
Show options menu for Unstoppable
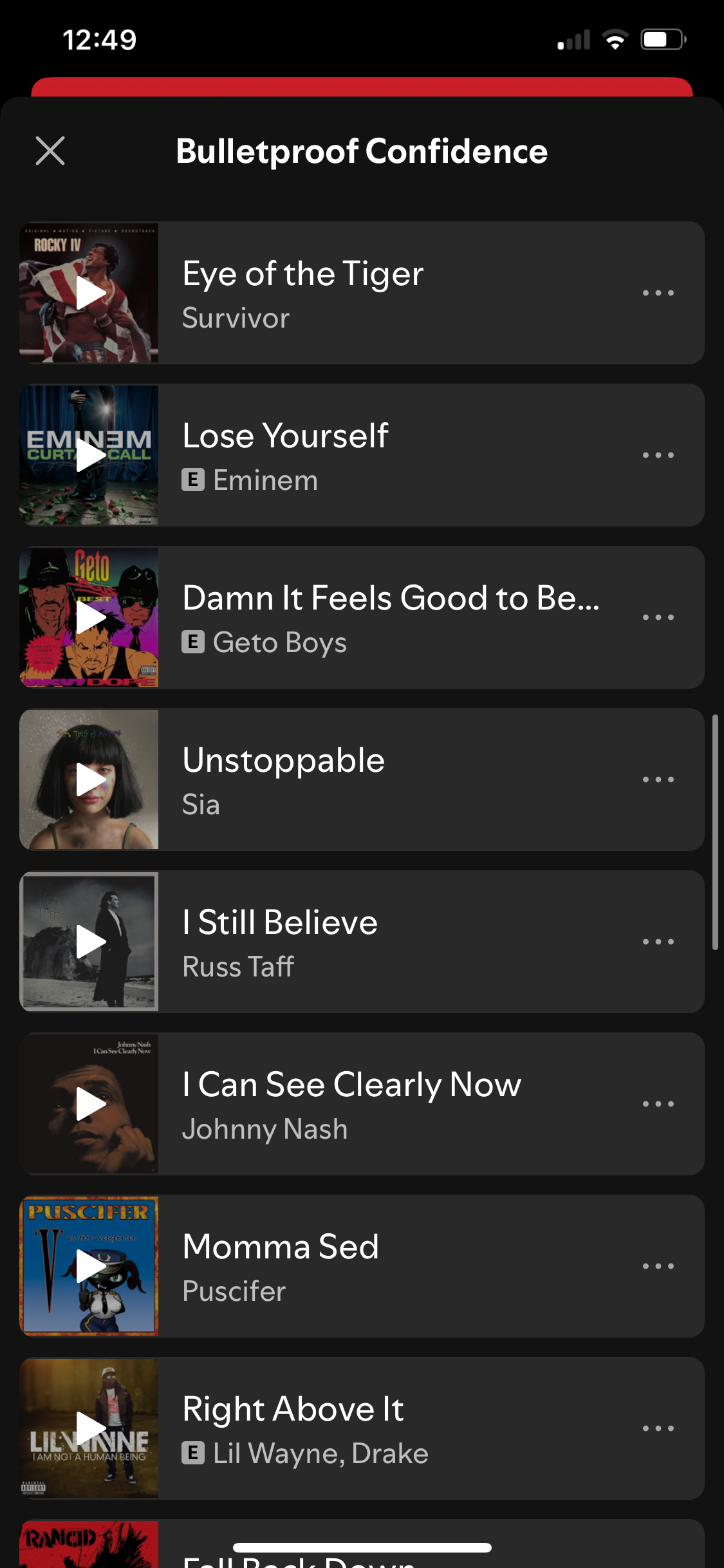658,779
